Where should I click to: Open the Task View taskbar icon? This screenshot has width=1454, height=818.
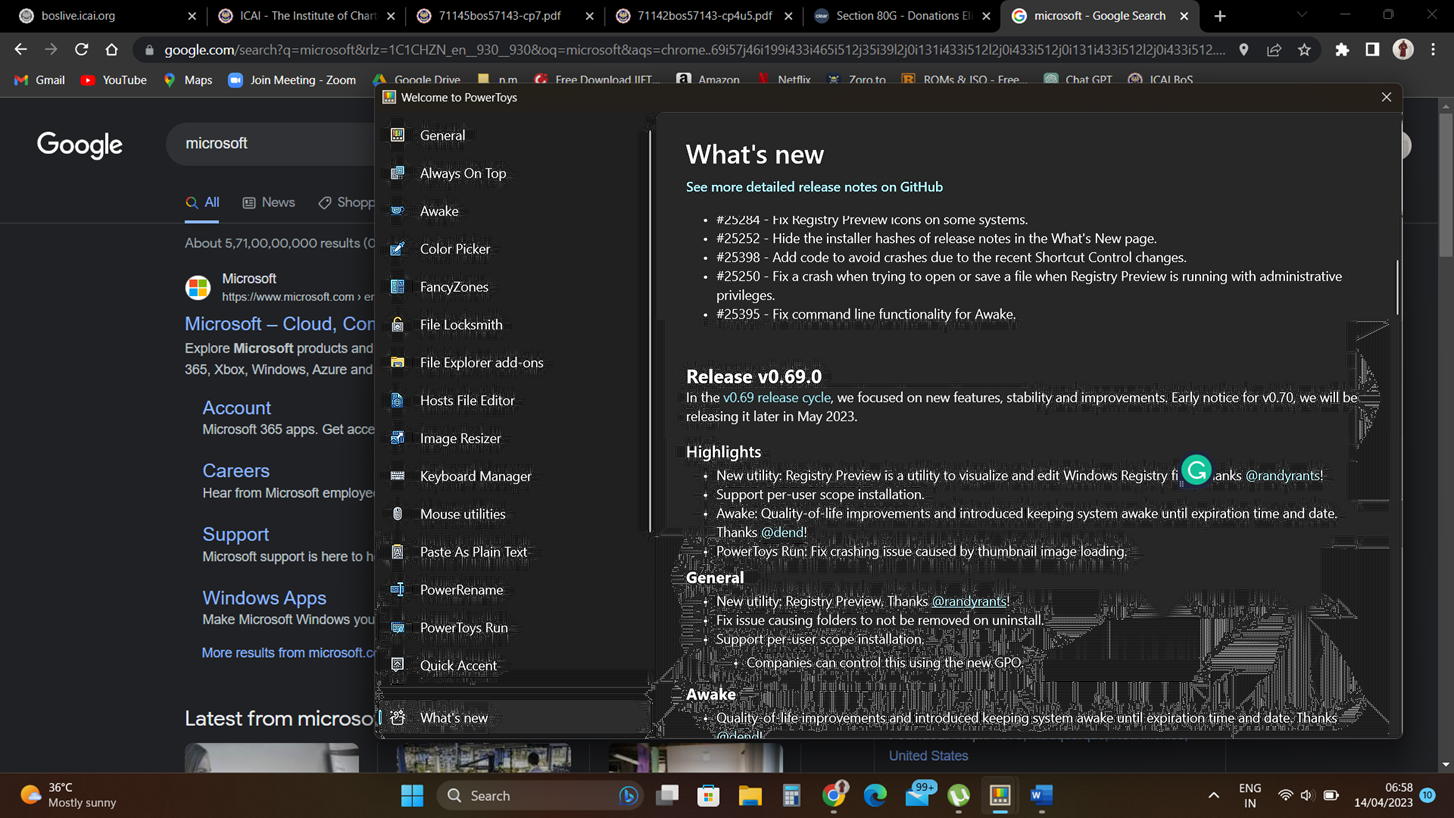(x=667, y=796)
